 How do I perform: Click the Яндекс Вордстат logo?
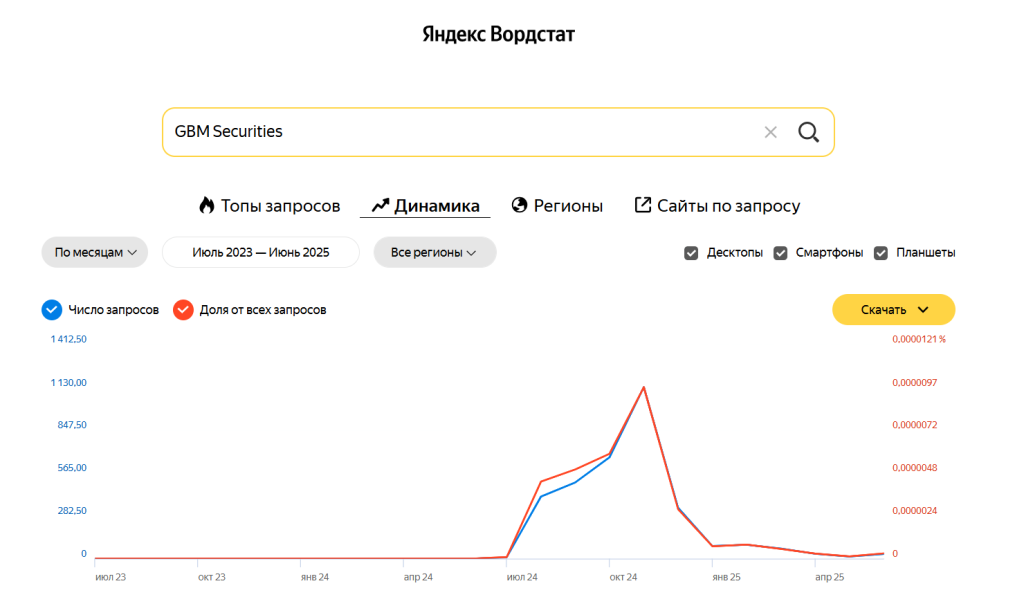click(499, 35)
